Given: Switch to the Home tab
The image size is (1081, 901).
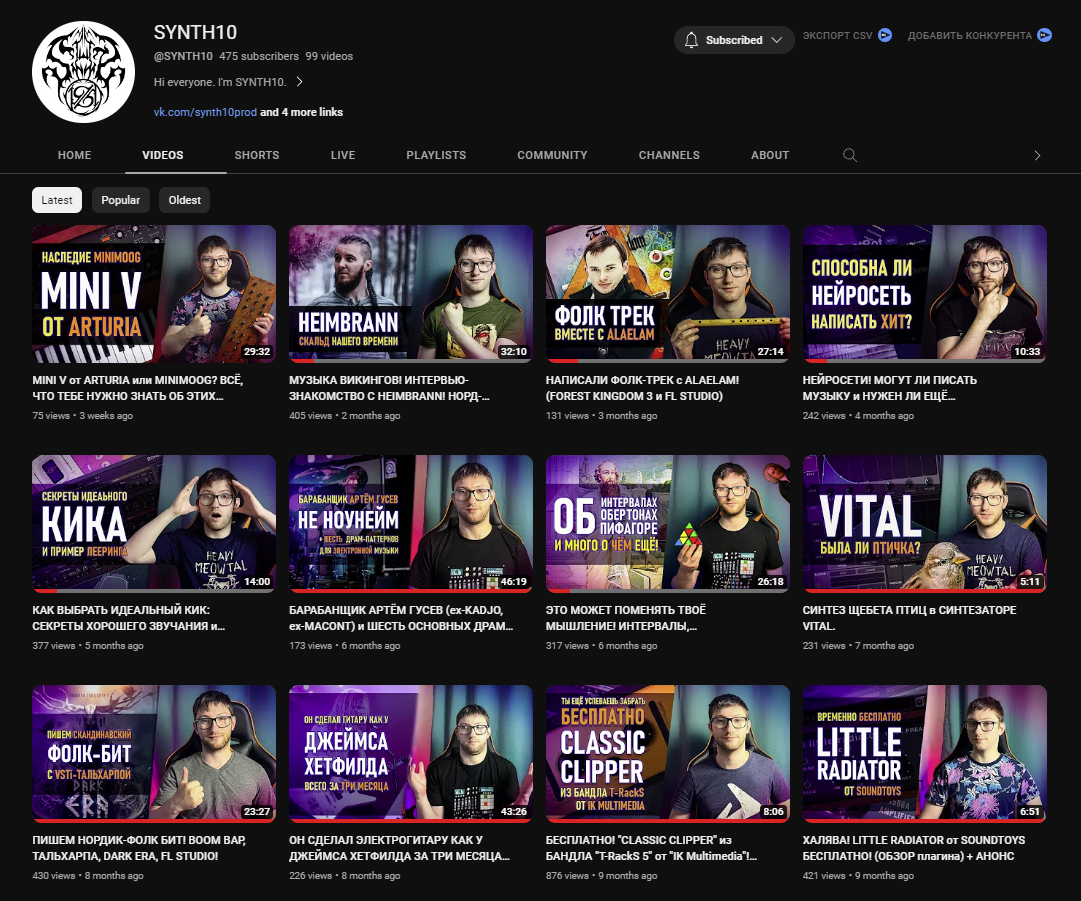Looking at the screenshot, I should coord(74,155).
